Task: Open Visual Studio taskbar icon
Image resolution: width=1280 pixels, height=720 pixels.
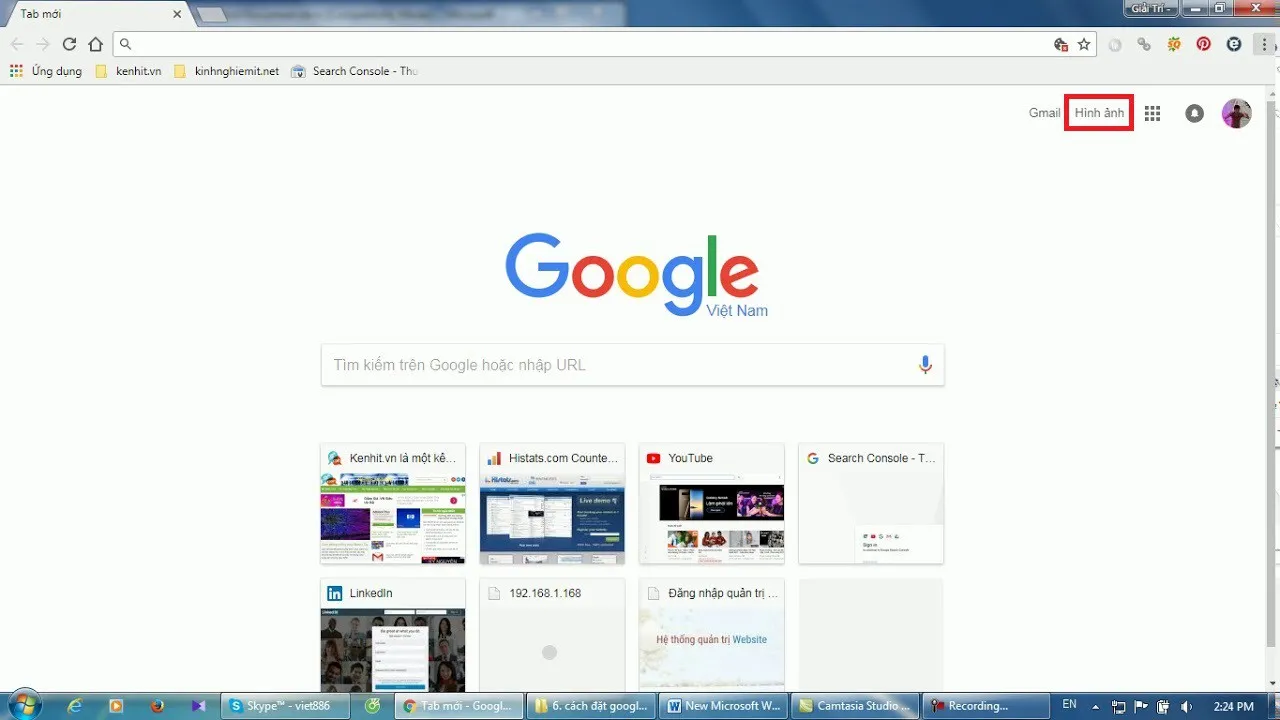Action: [198, 706]
